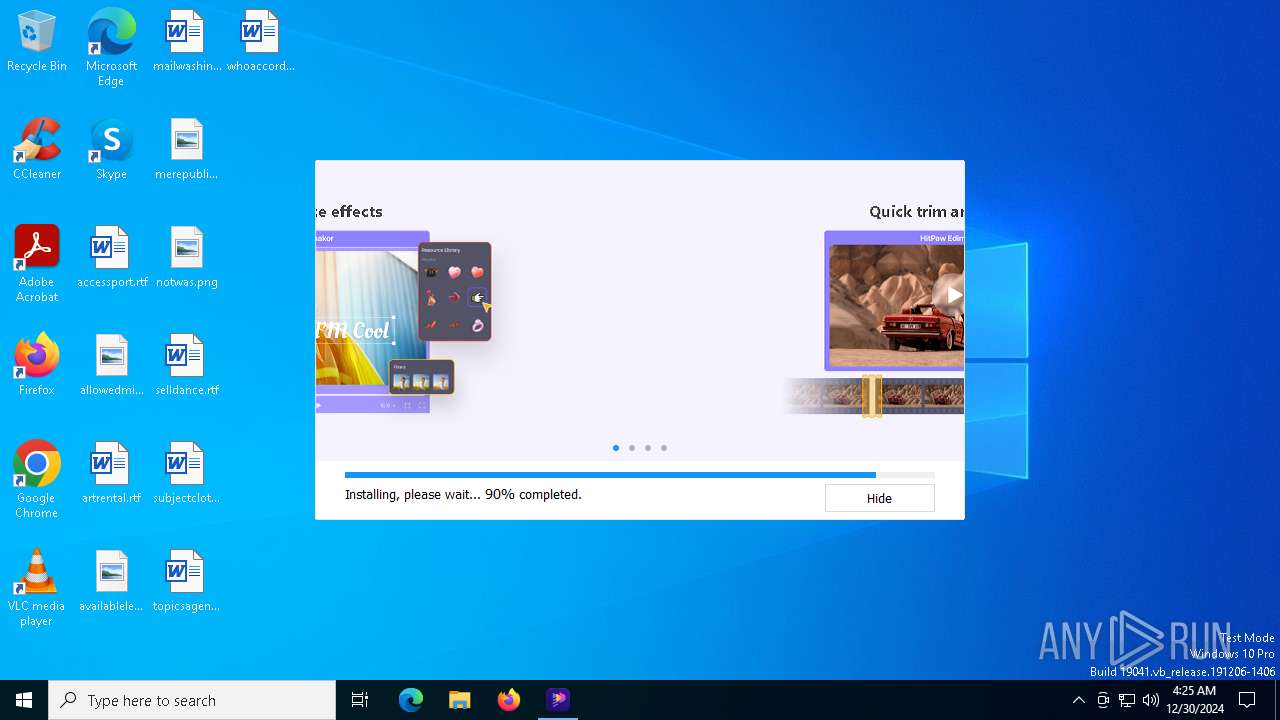Select artrental.rtf file icon

coord(111,473)
